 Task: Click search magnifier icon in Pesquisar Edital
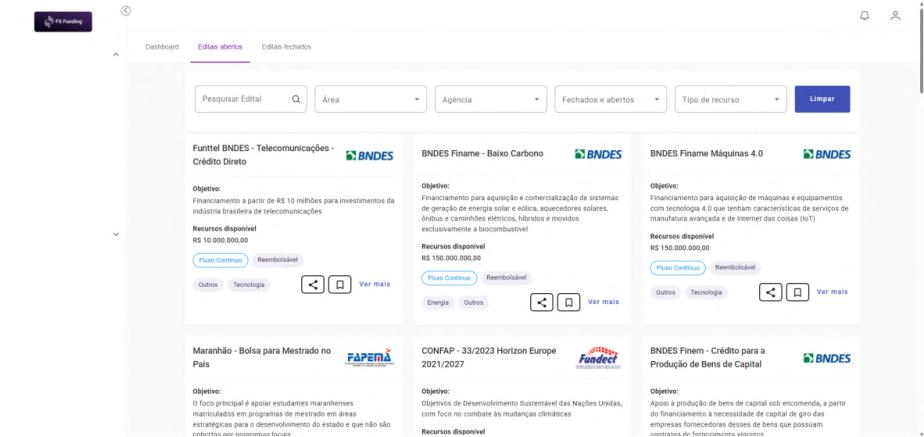click(x=296, y=100)
